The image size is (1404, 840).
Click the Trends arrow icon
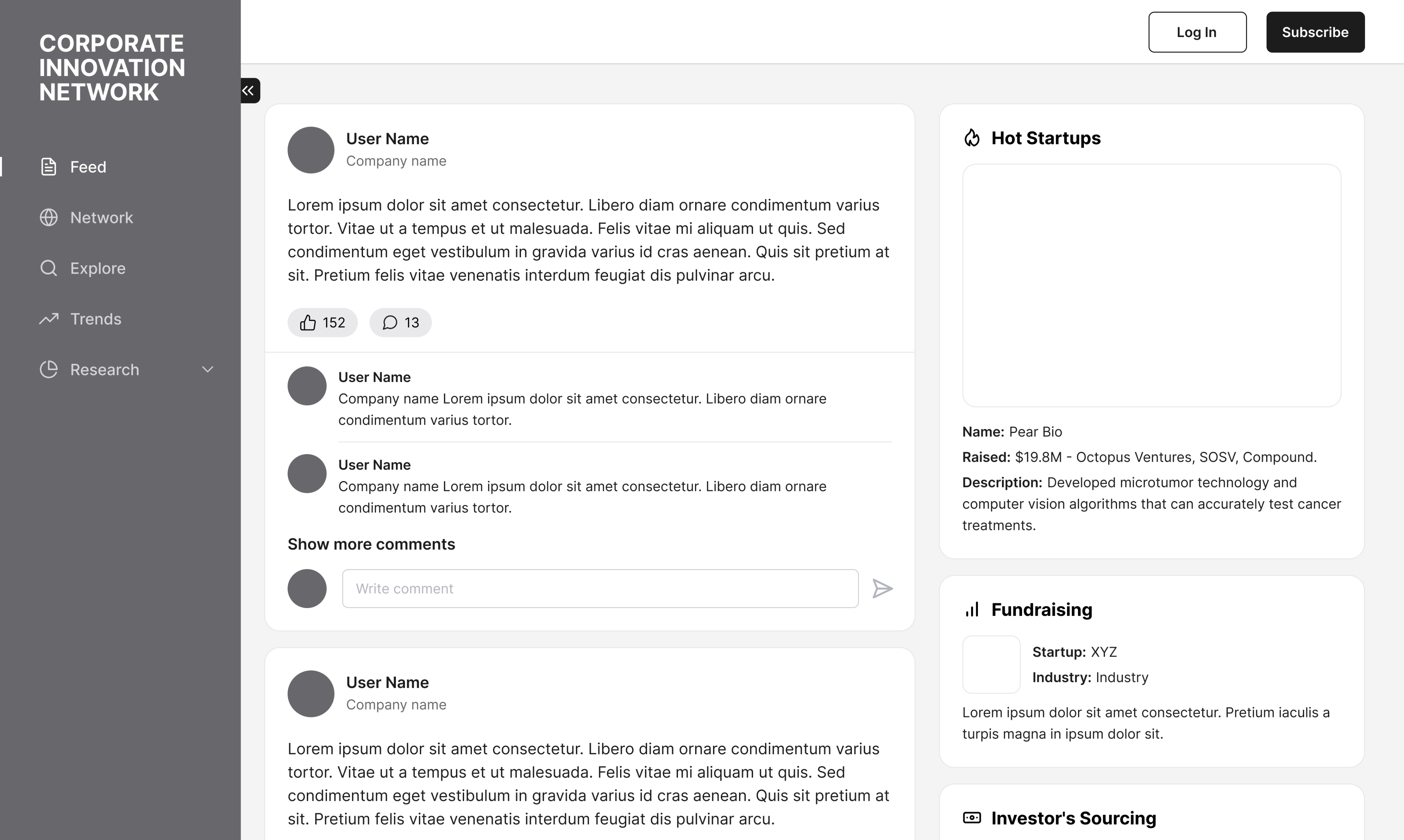pyautogui.click(x=49, y=319)
